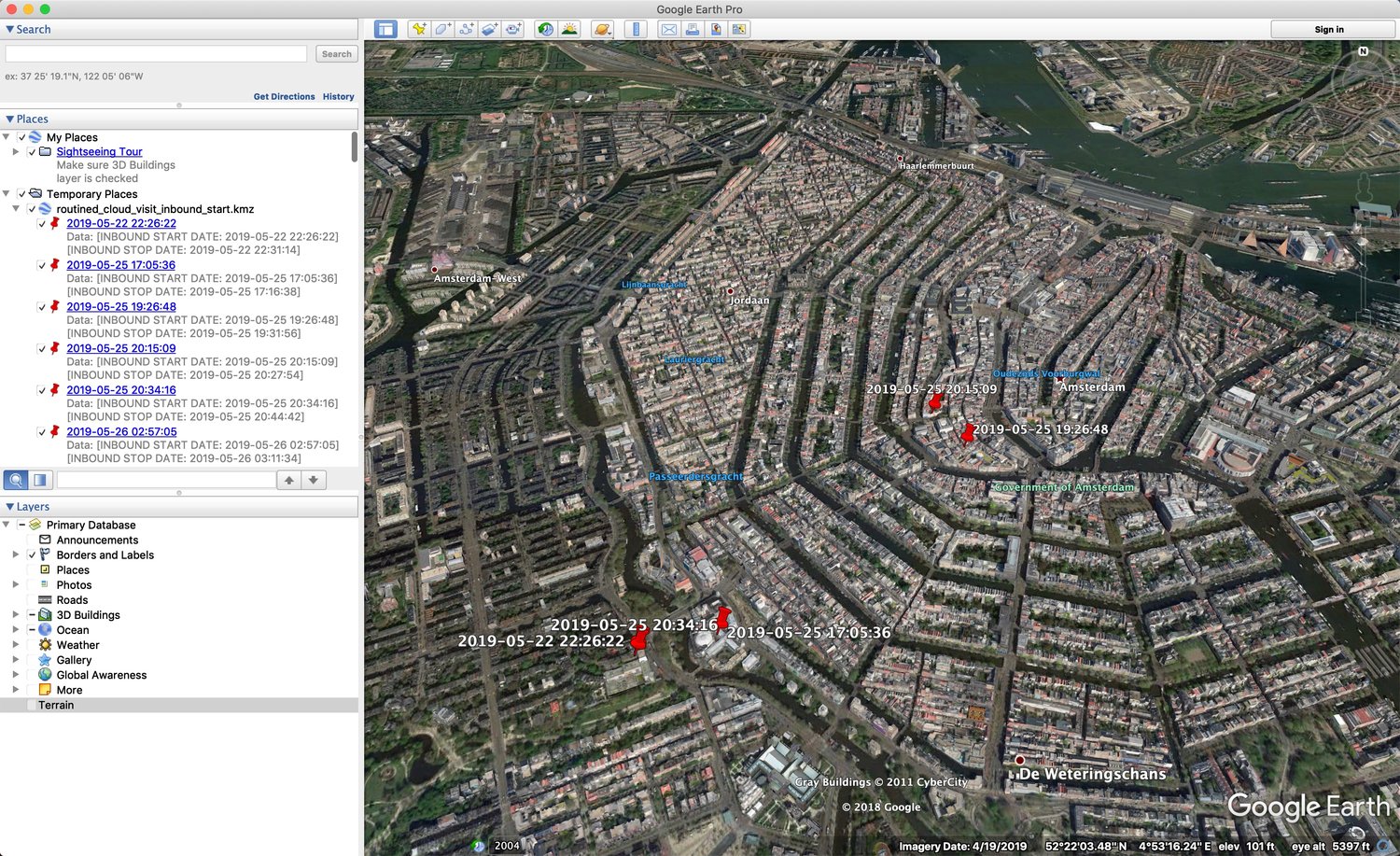Click the 2004 historical imagery button on the map
The height and width of the screenshot is (856, 1400).
pos(507,846)
